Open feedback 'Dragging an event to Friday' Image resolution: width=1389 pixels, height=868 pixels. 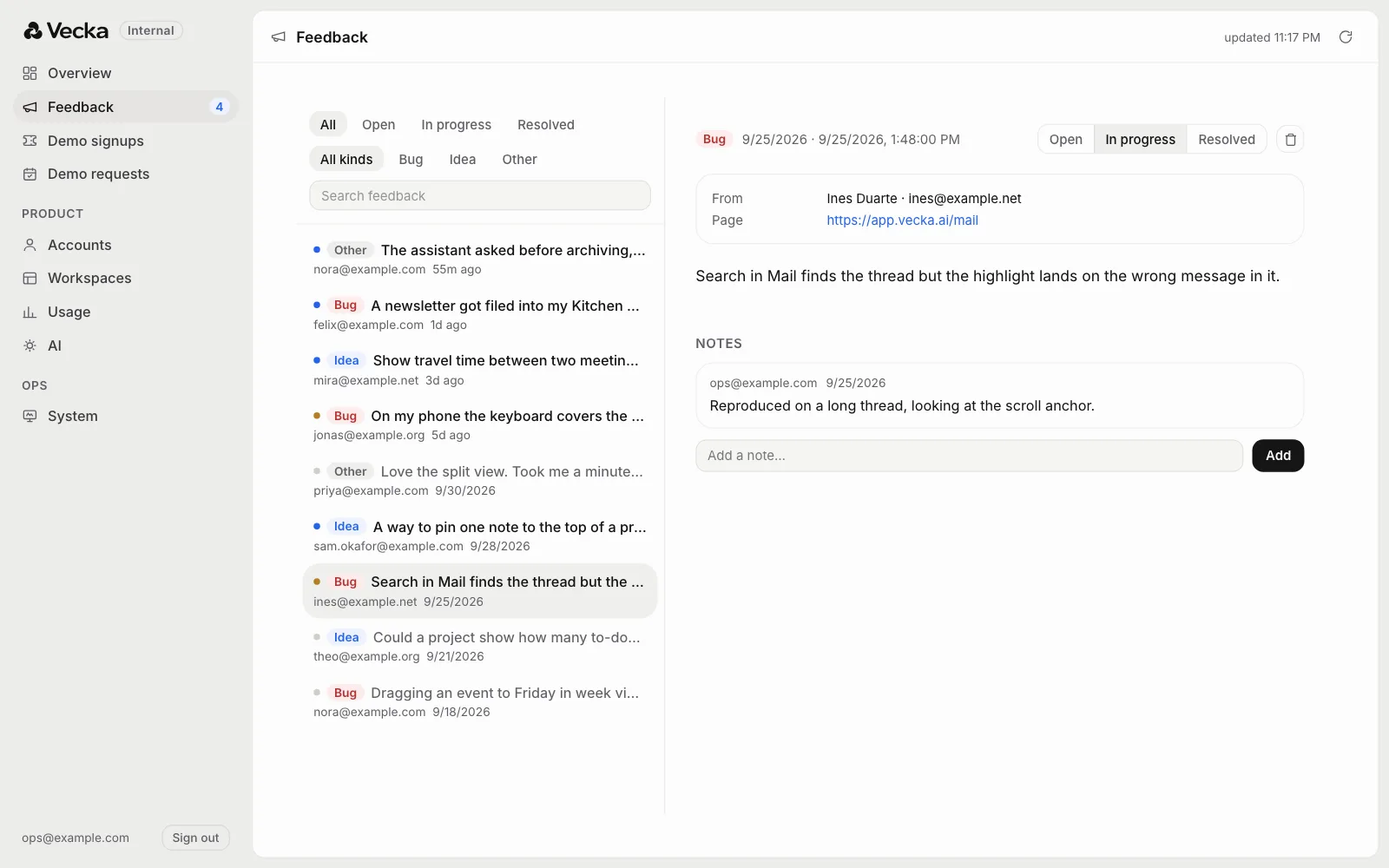[480, 701]
